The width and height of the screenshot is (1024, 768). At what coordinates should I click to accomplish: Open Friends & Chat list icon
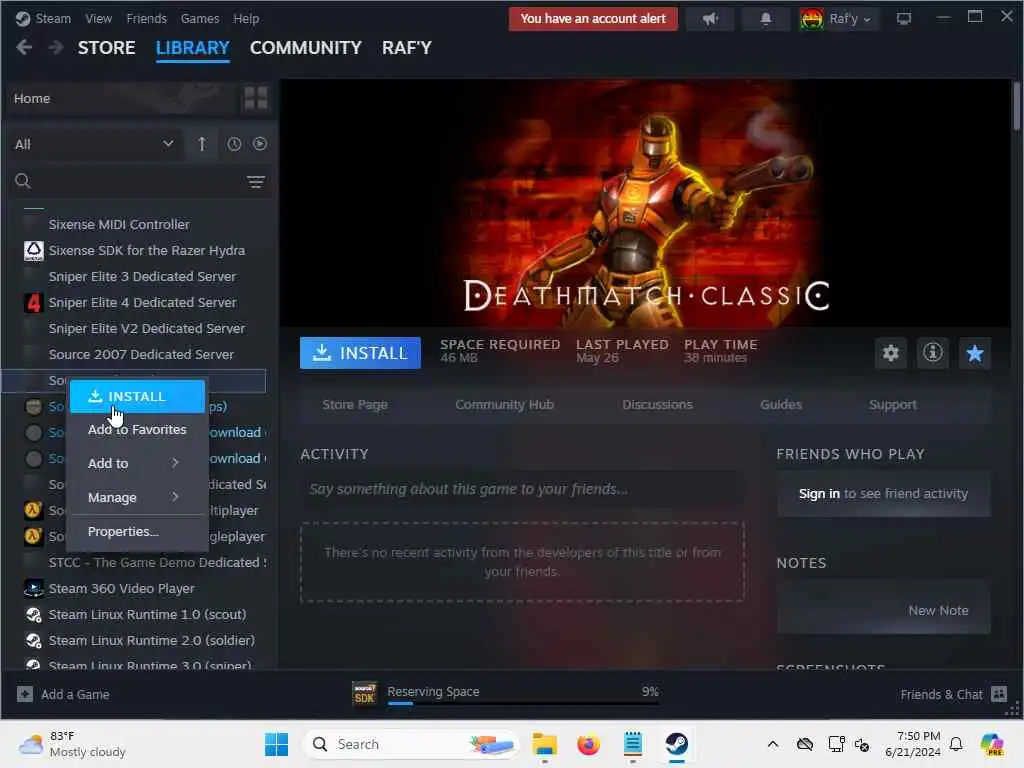coord(999,694)
